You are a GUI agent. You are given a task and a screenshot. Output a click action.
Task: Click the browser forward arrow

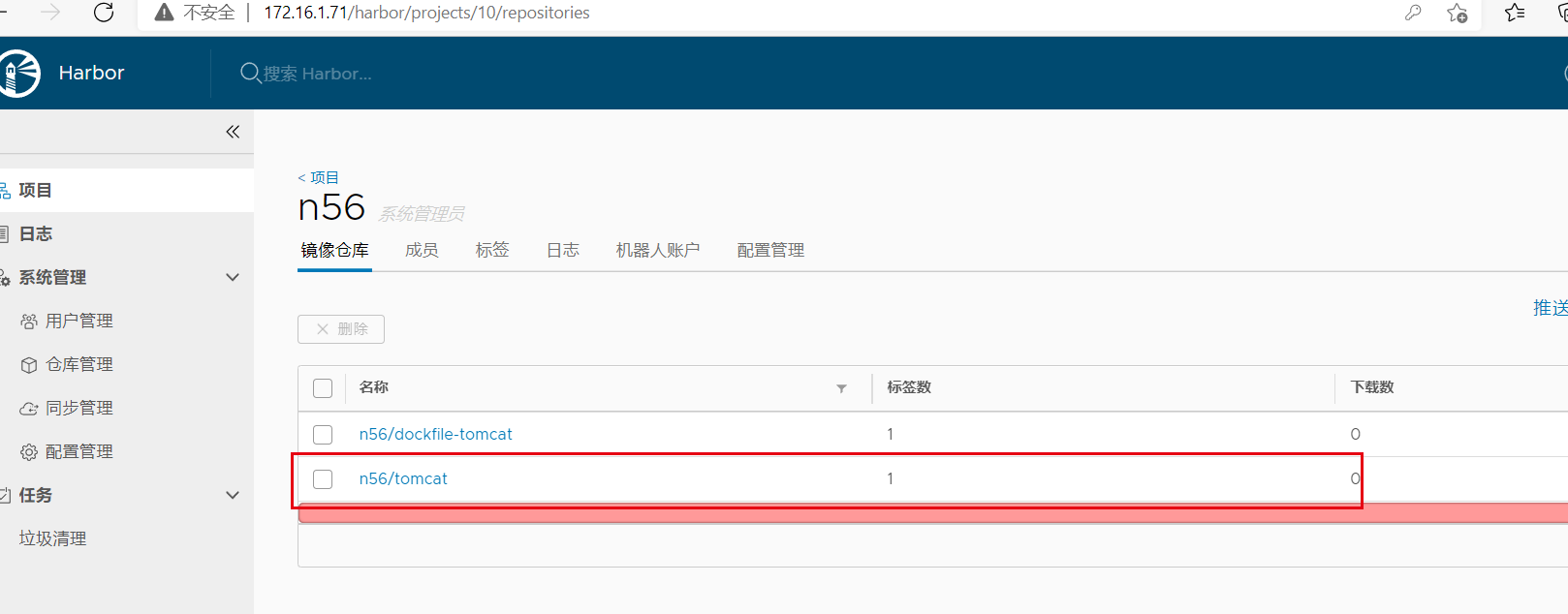tap(50, 13)
